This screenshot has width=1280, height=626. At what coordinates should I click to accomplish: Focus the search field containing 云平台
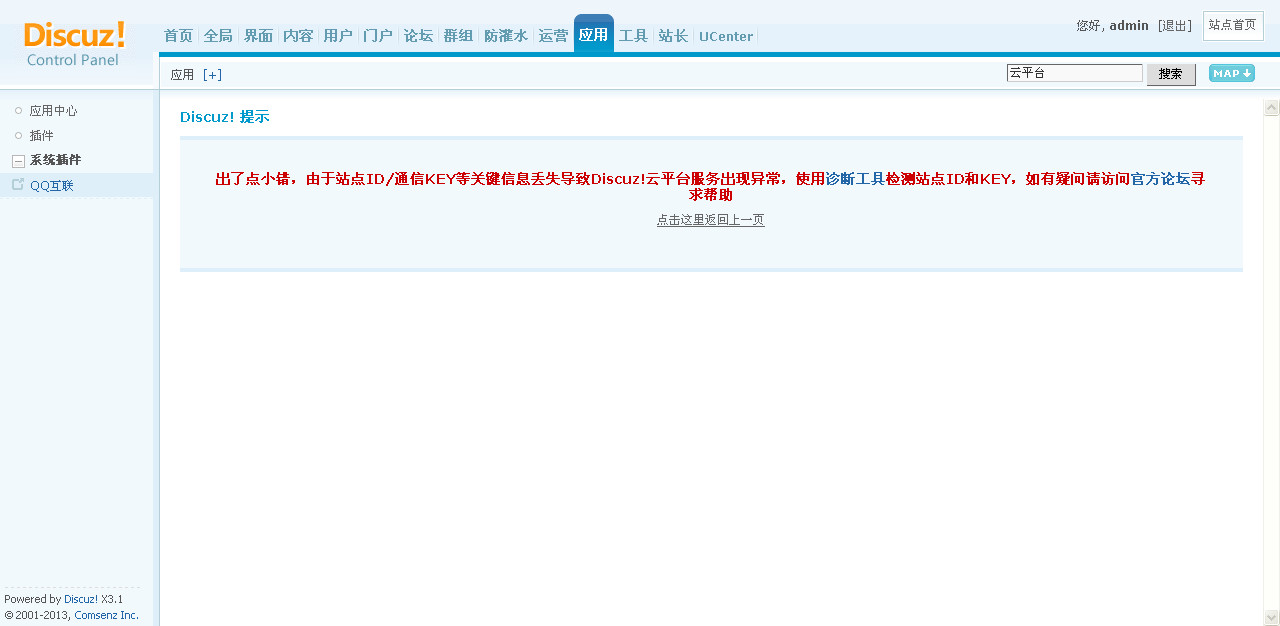tap(1075, 73)
